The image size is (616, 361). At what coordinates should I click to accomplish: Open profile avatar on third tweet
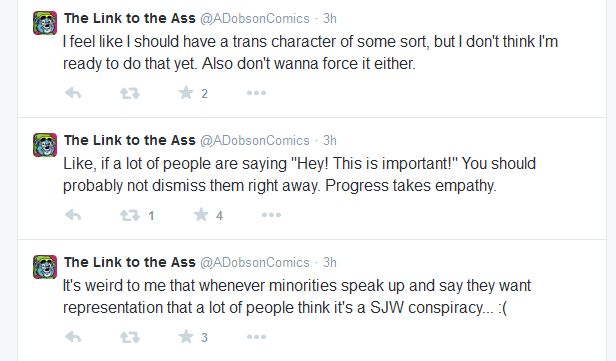point(45,267)
